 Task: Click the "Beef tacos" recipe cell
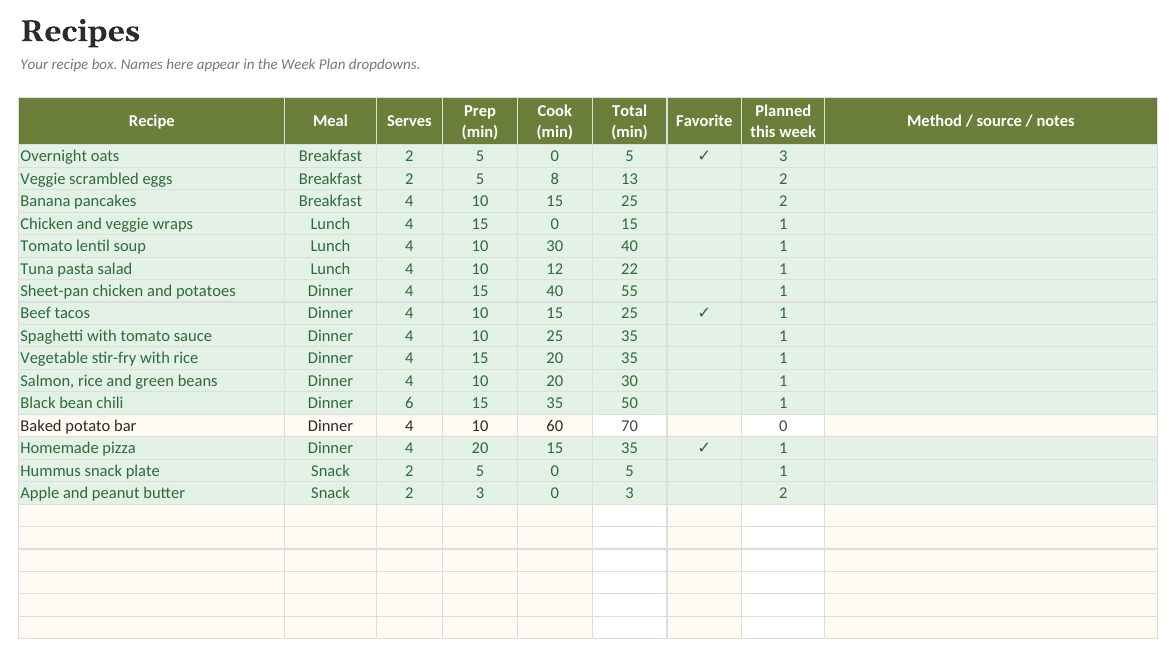point(152,314)
